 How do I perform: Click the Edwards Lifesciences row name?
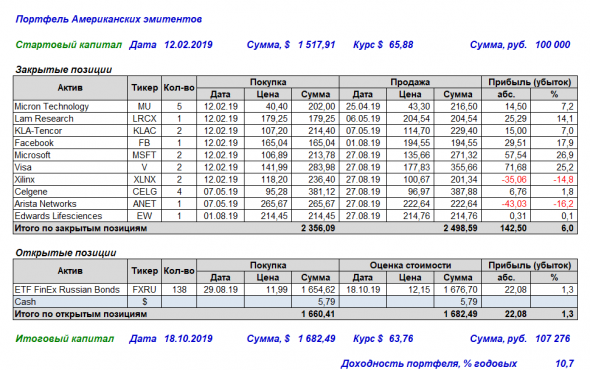point(58,216)
